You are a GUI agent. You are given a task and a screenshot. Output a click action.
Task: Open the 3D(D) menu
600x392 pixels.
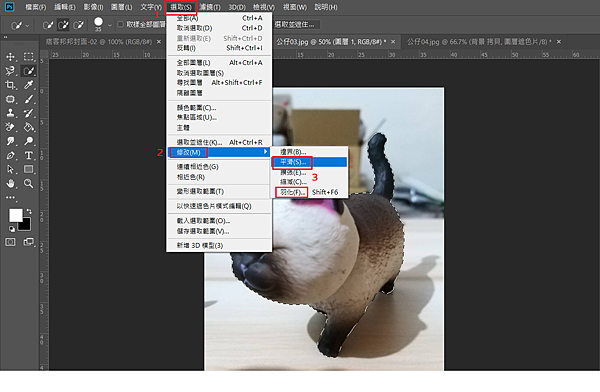pos(237,7)
